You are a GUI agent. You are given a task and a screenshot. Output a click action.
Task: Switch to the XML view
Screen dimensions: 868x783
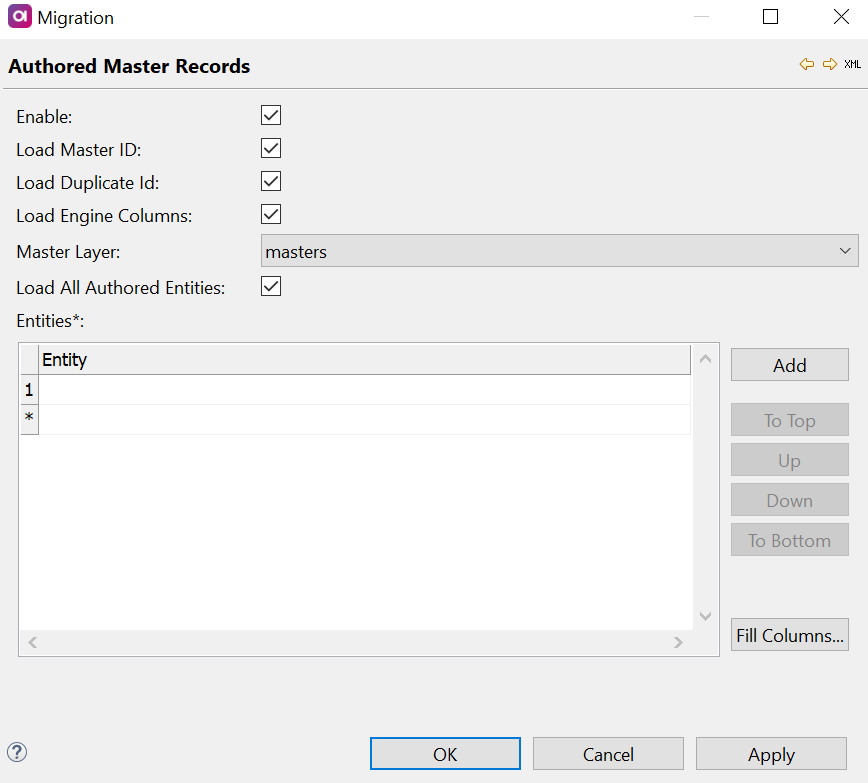click(x=852, y=64)
